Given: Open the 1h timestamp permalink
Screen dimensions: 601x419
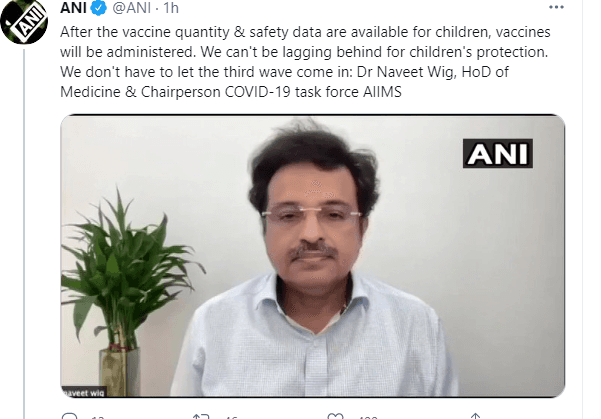Looking at the screenshot, I should coord(171,8).
